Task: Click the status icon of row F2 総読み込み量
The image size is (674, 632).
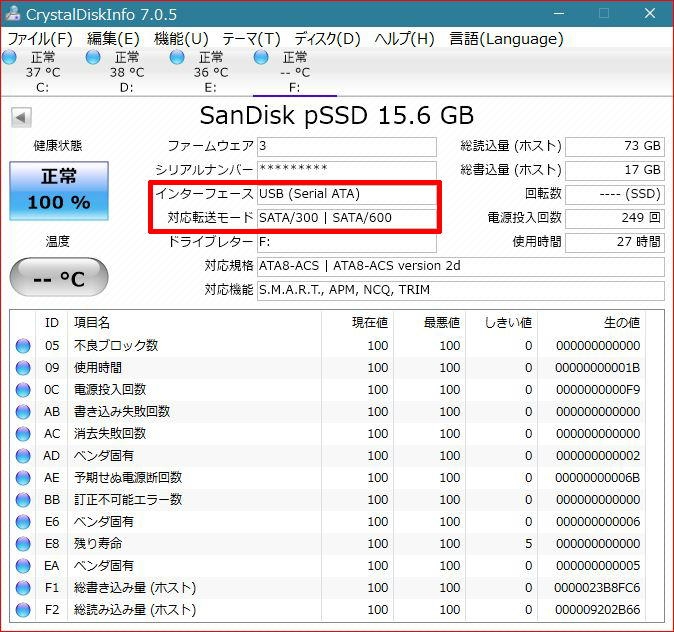Action: tap(23, 610)
